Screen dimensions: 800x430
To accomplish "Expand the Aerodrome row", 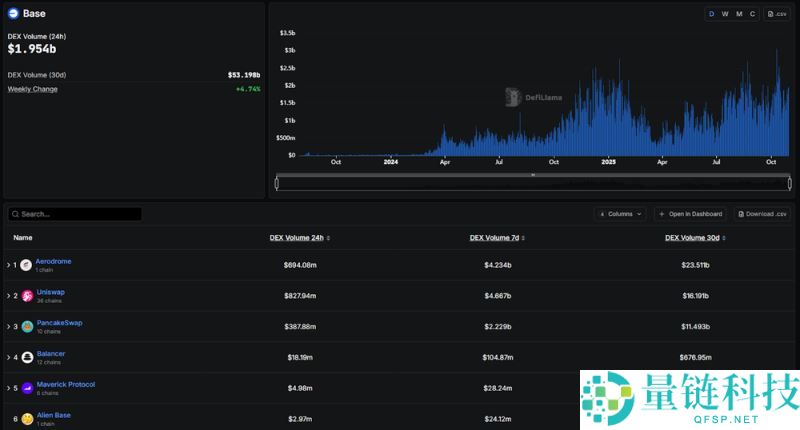I will pyautogui.click(x=8, y=265).
